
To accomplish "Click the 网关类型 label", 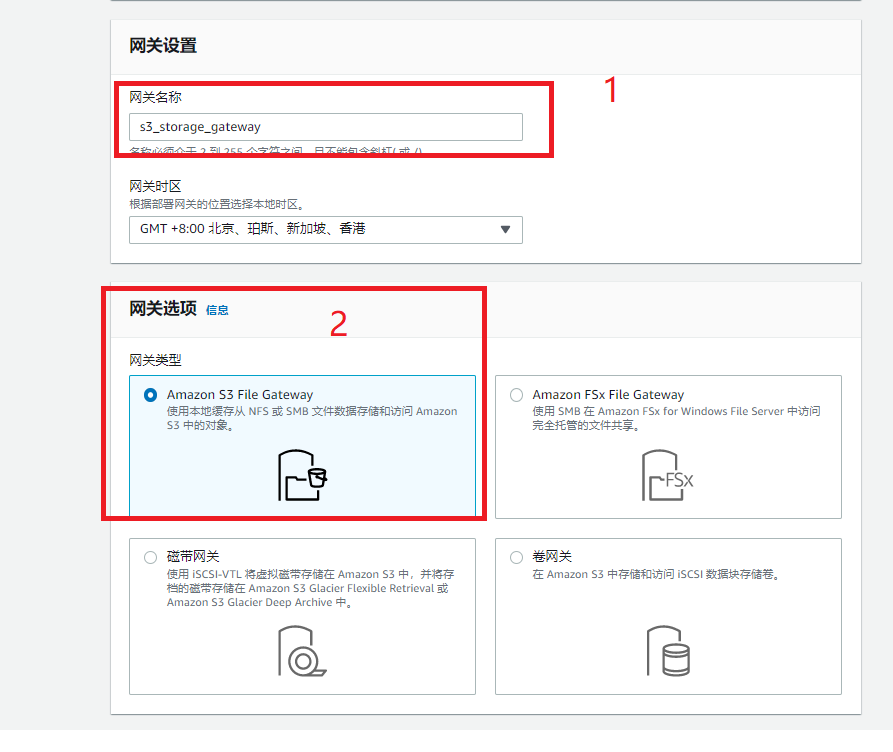I will click(155, 360).
